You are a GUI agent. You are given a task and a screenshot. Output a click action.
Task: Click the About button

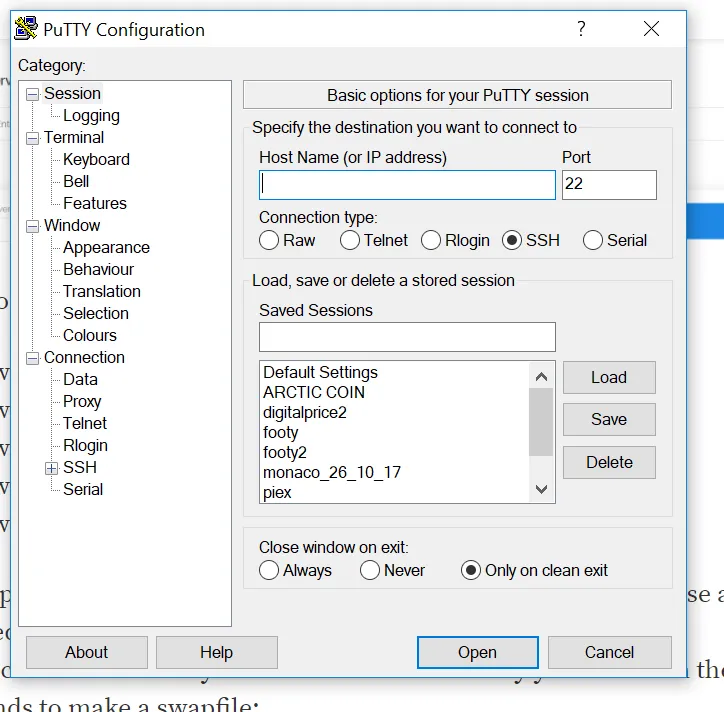click(87, 652)
